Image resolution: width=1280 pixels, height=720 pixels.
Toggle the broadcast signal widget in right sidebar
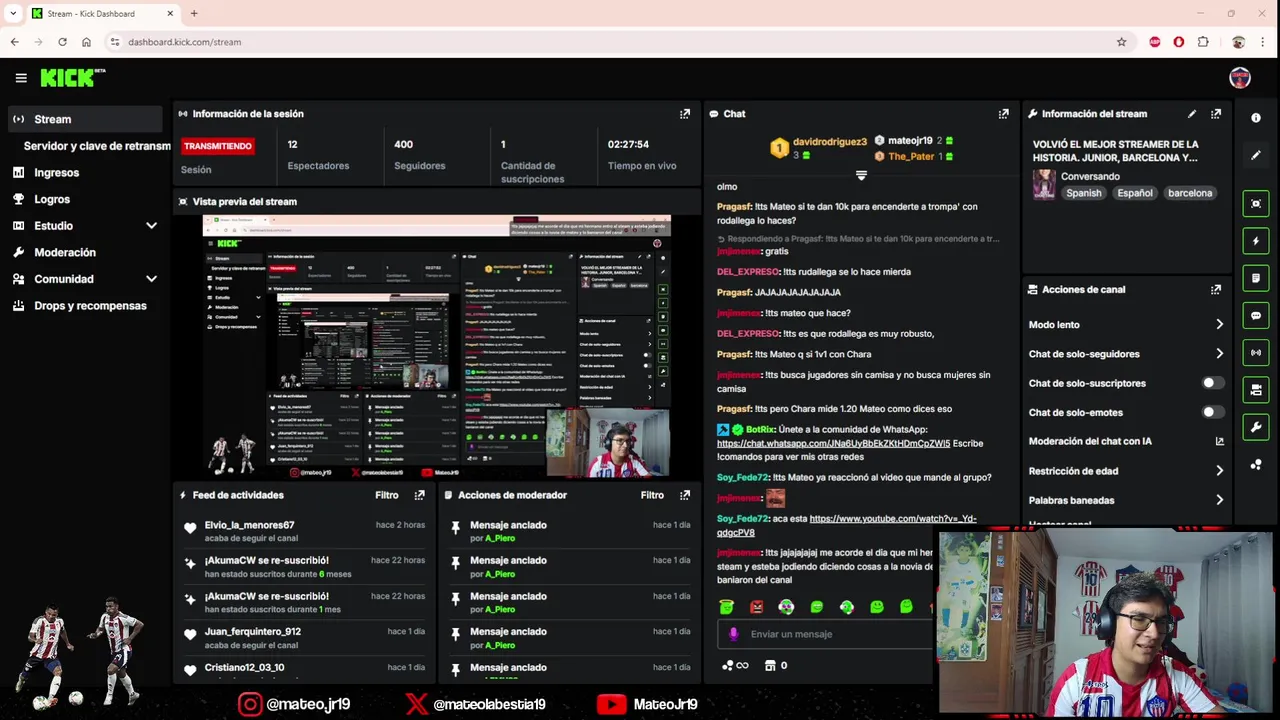1256,352
